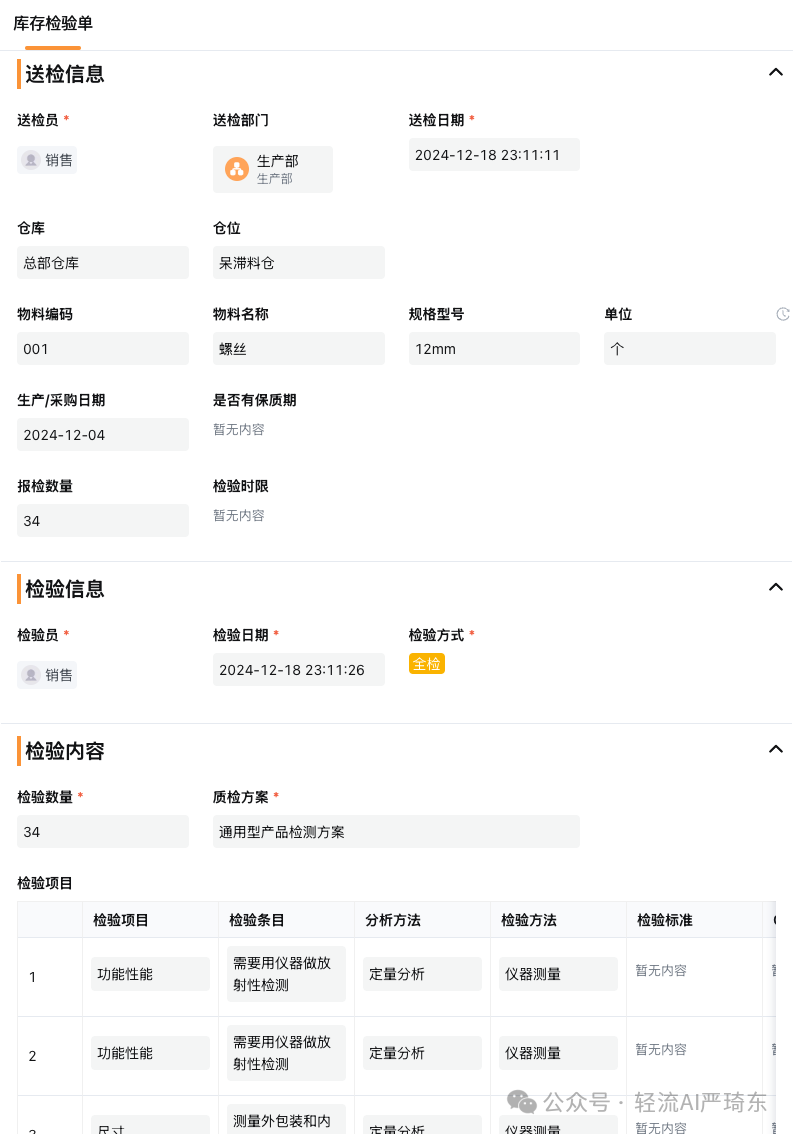Select the 库存检验单 tab
The width and height of the screenshot is (793, 1134).
[53, 24]
